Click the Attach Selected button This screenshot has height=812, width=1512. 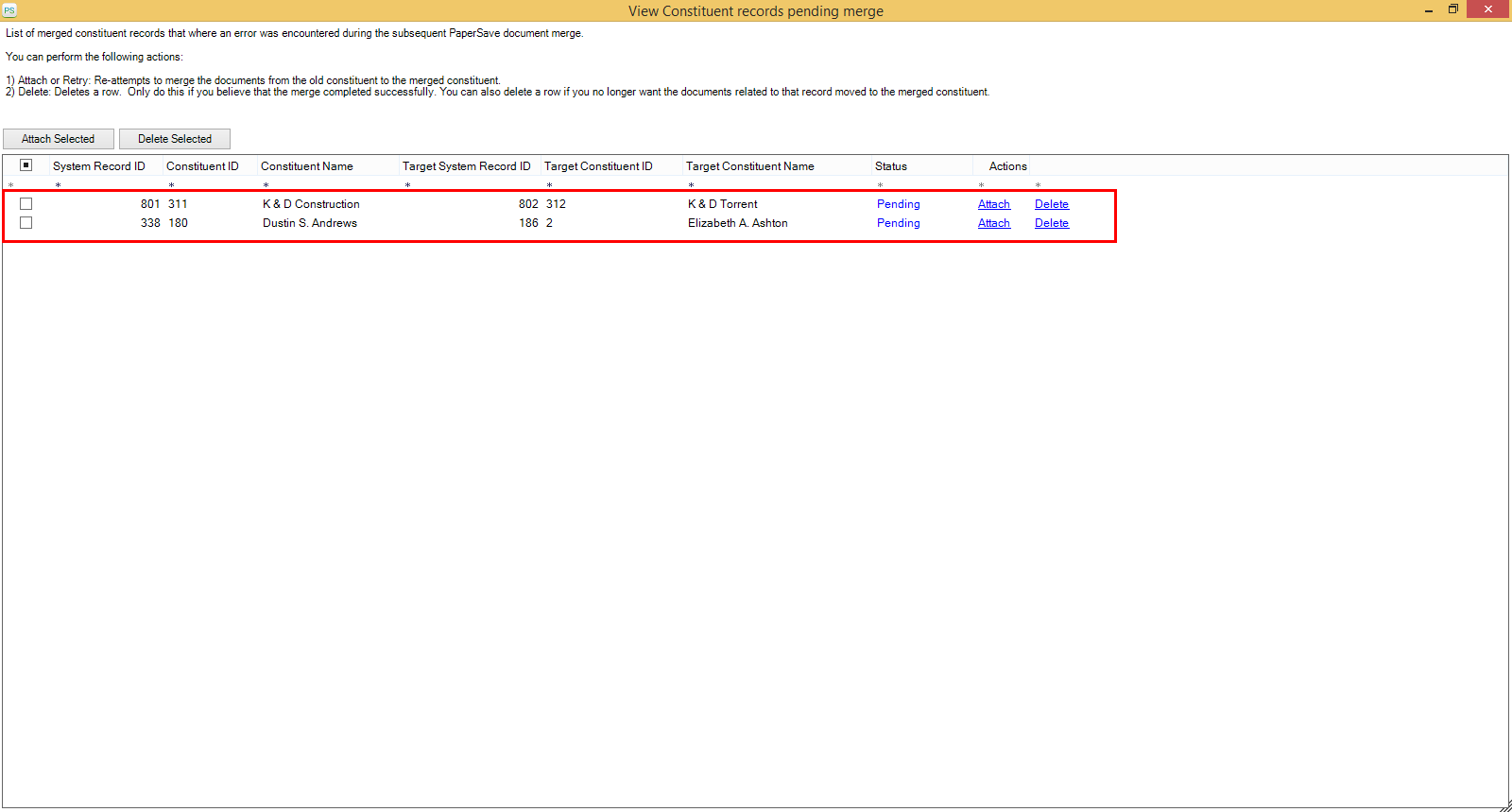[59, 139]
